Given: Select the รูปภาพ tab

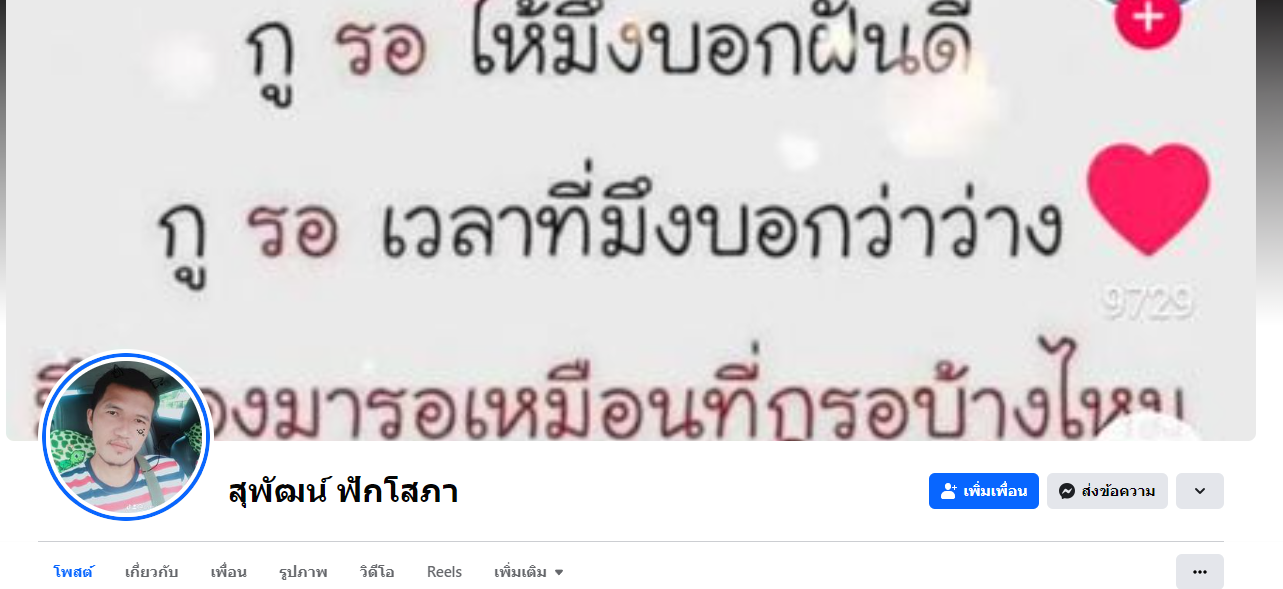Looking at the screenshot, I should [x=303, y=572].
